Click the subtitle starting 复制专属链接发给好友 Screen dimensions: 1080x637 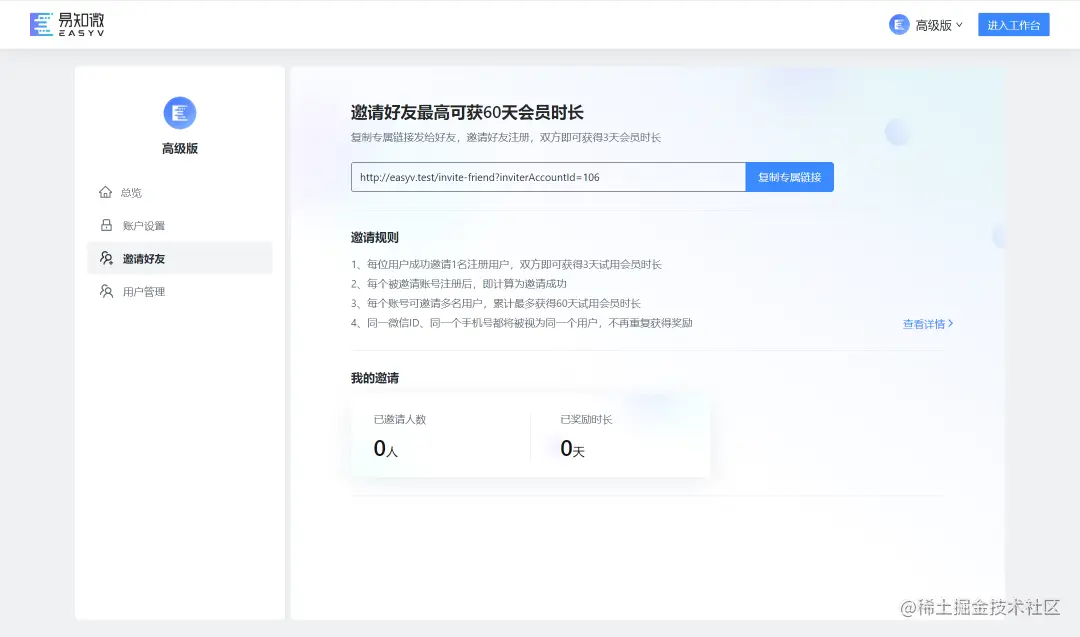tap(506, 137)
